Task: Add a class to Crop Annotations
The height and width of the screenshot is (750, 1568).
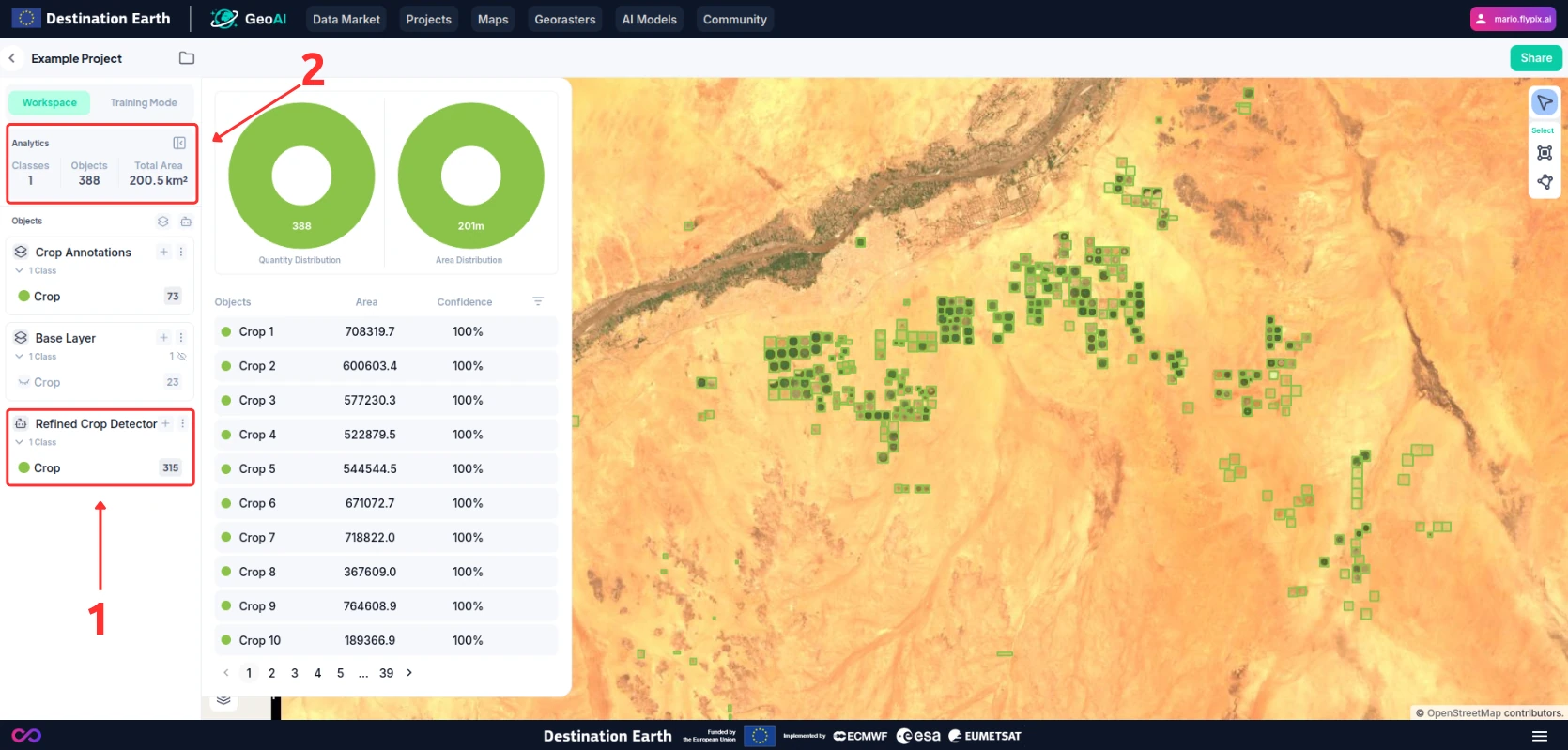Action: click(x=163, y=252)
